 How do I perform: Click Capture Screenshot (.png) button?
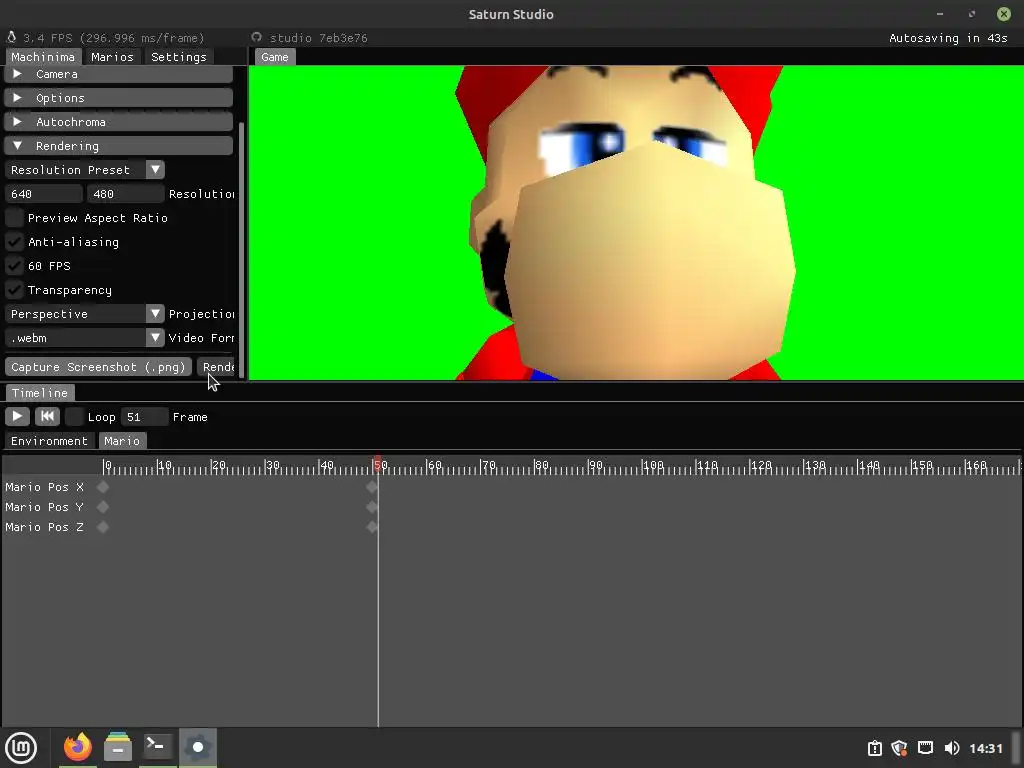(x=98, y=367)
